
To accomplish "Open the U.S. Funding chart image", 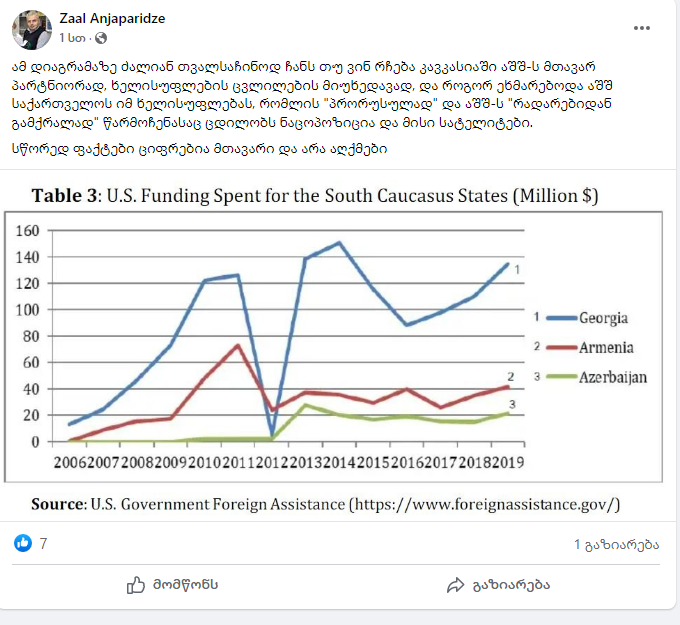I will [x=333, y=347].
